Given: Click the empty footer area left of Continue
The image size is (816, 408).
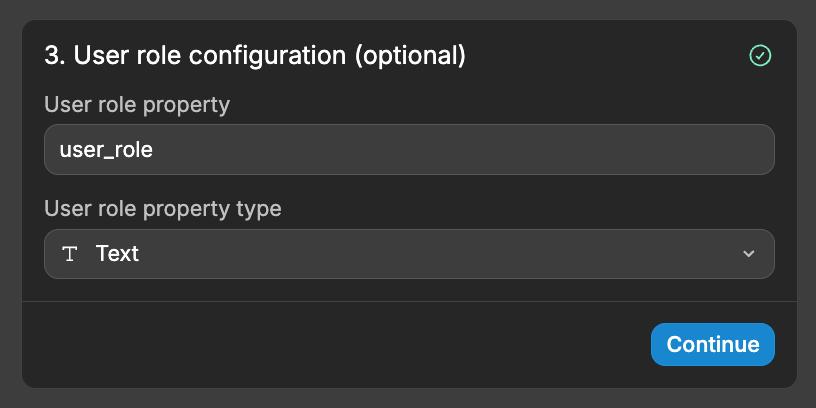Looking at the screenshot, I should (333, 345).
